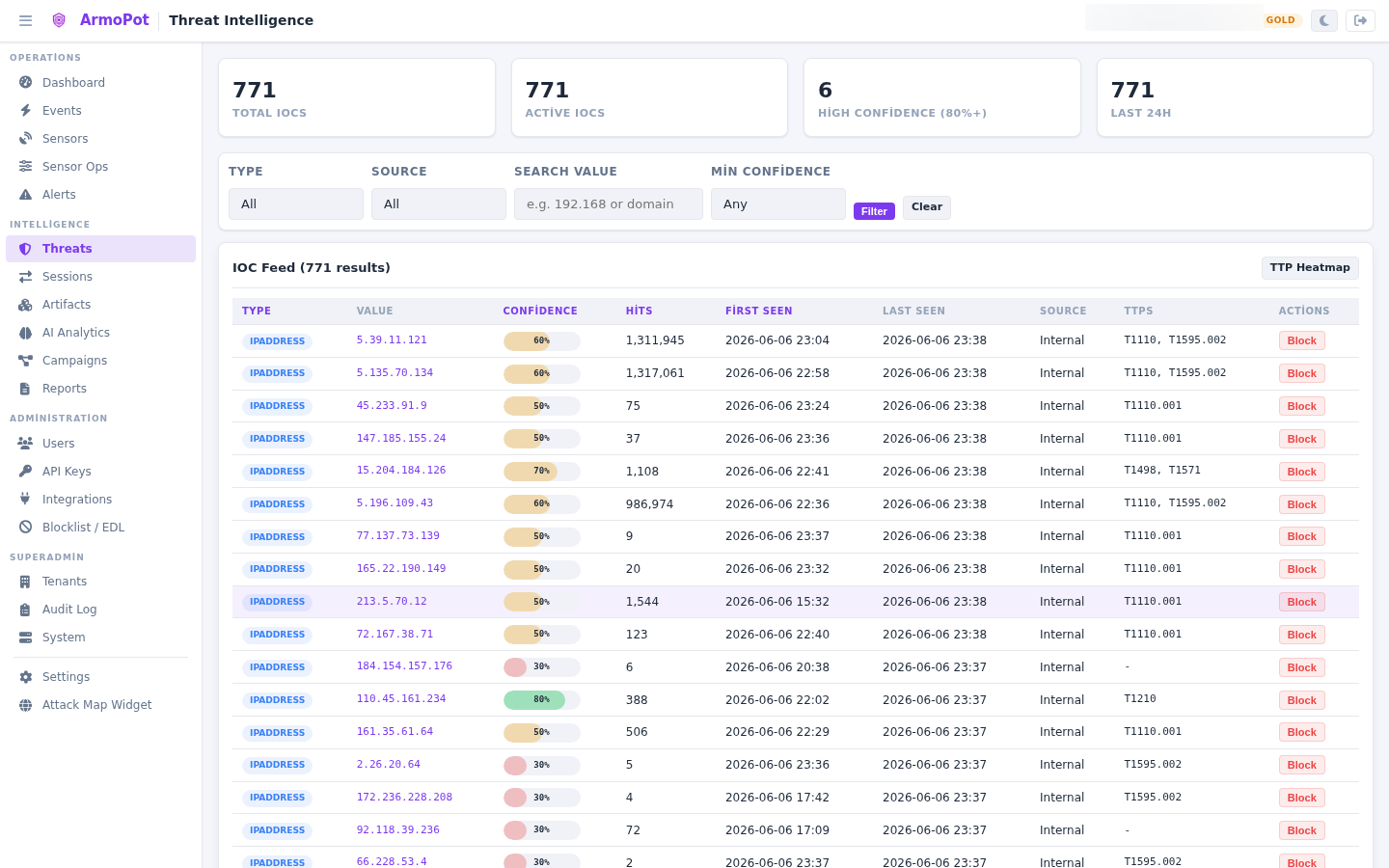Go to Sessions page label

(x=68, y=277)
